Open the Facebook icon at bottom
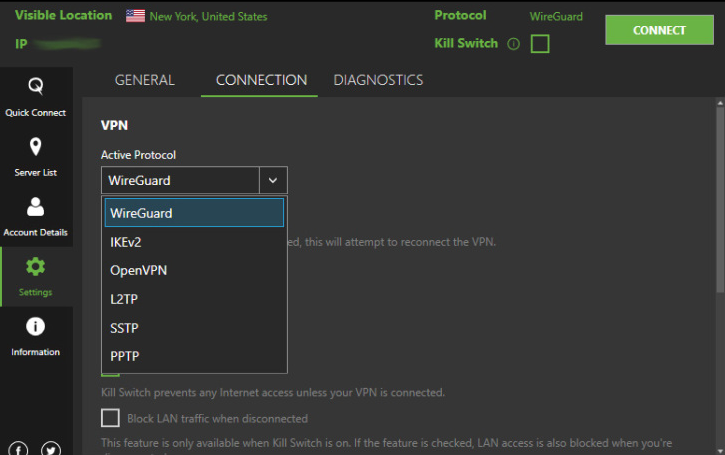Image resolution: width=725 pixels, height=455 pixels. tap(18, 449)
